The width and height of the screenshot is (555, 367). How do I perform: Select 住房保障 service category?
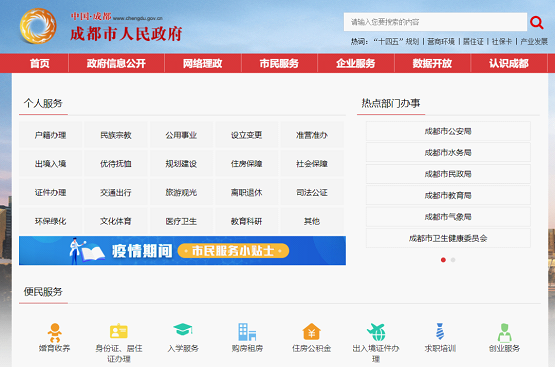(x=247, y=164)
